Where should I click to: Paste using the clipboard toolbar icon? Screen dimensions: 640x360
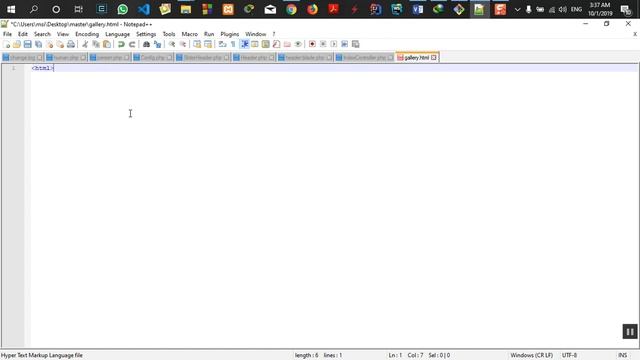coord(107,44)
